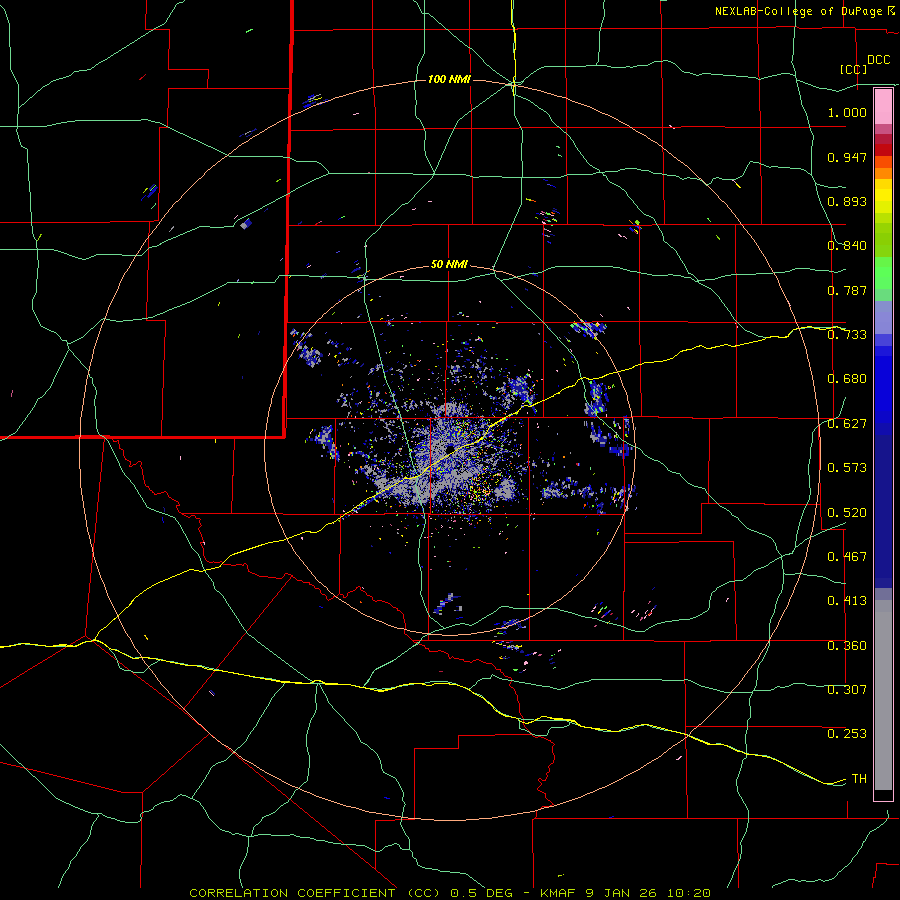Click the 0.360 scale value
The image size is (900, 900).
pyautogui.click(x=847, y=646)
